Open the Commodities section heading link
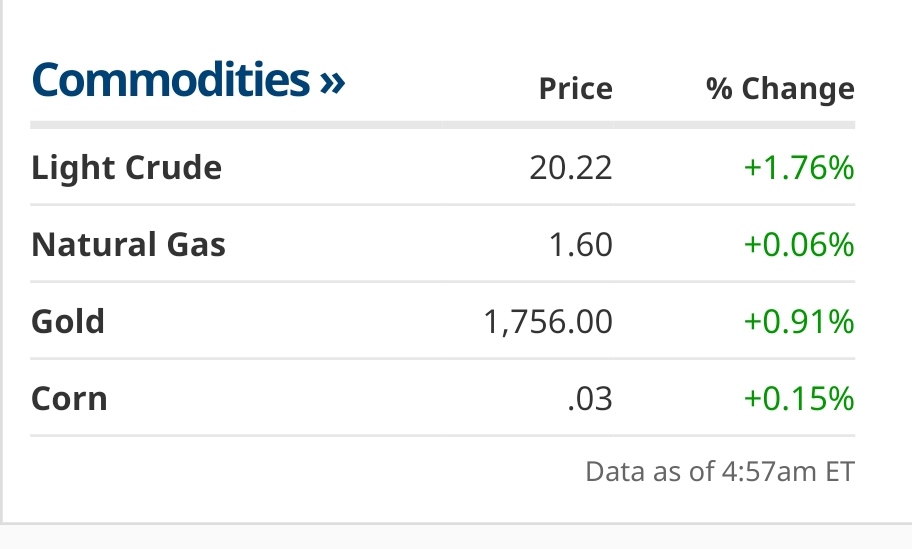This screenshot has height=549, width=912. click(x=171, y=80)
